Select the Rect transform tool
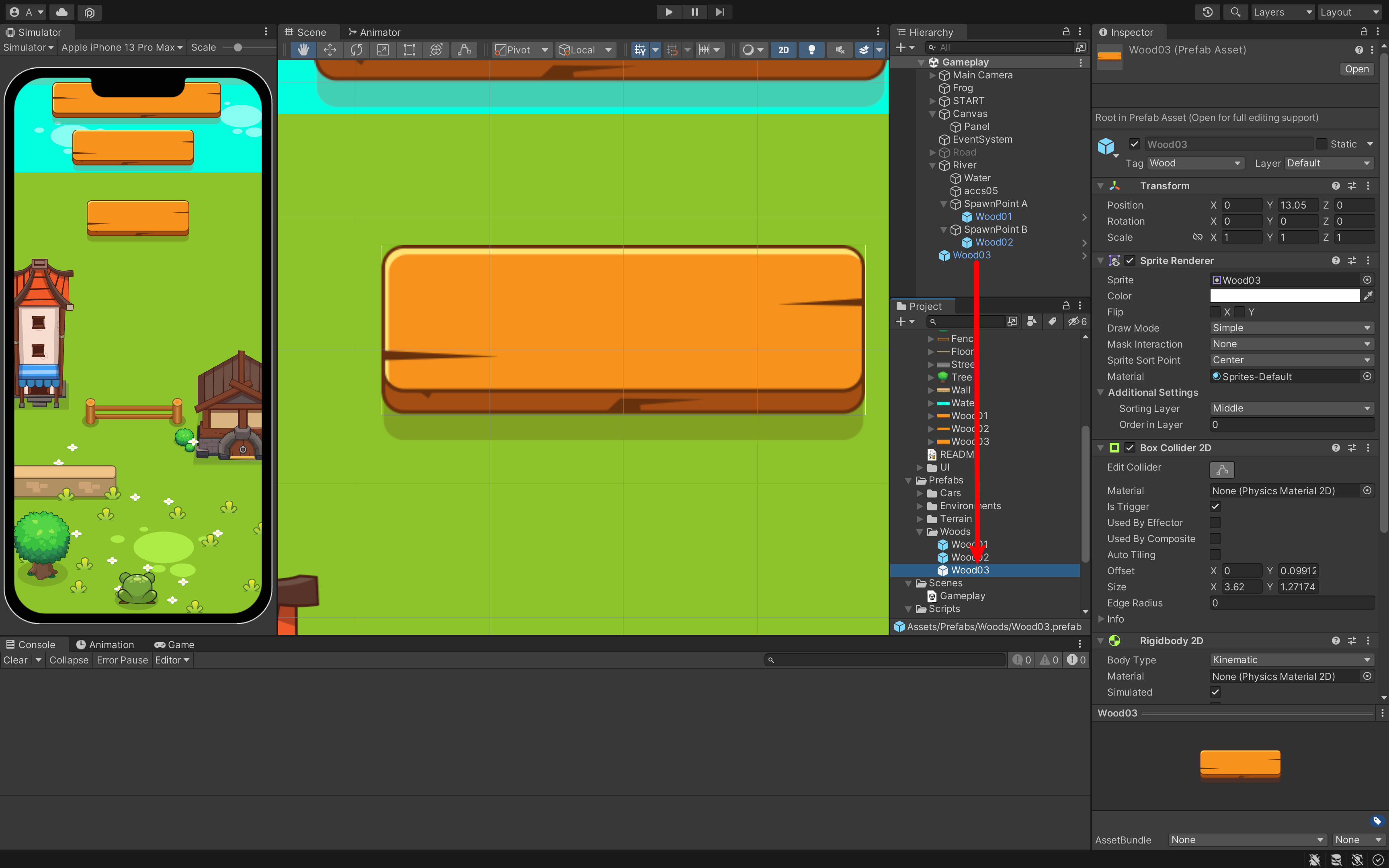 coord(409,50)
